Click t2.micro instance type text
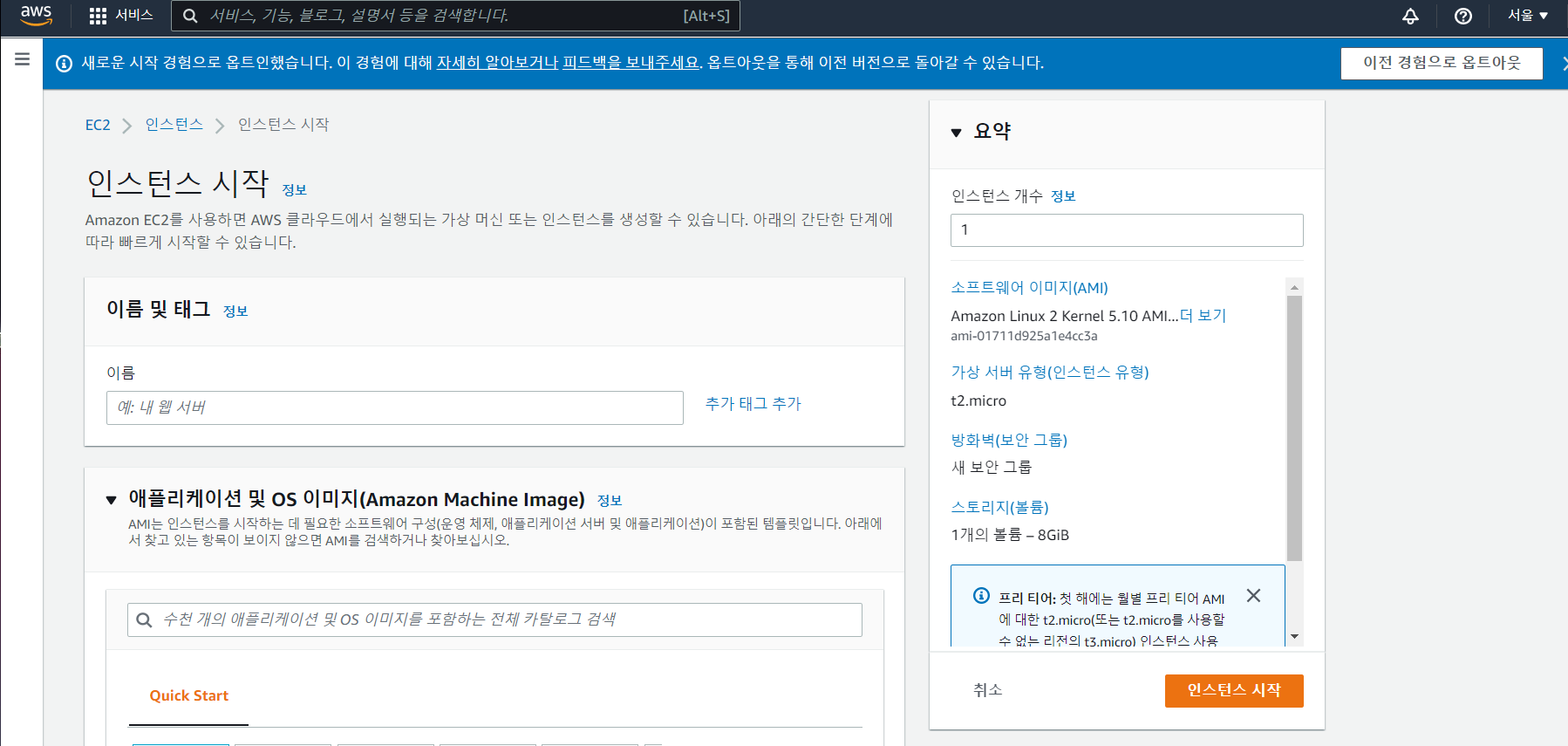Image resolution: width=1568 pixels, height=746 pixels. point(978,401)
